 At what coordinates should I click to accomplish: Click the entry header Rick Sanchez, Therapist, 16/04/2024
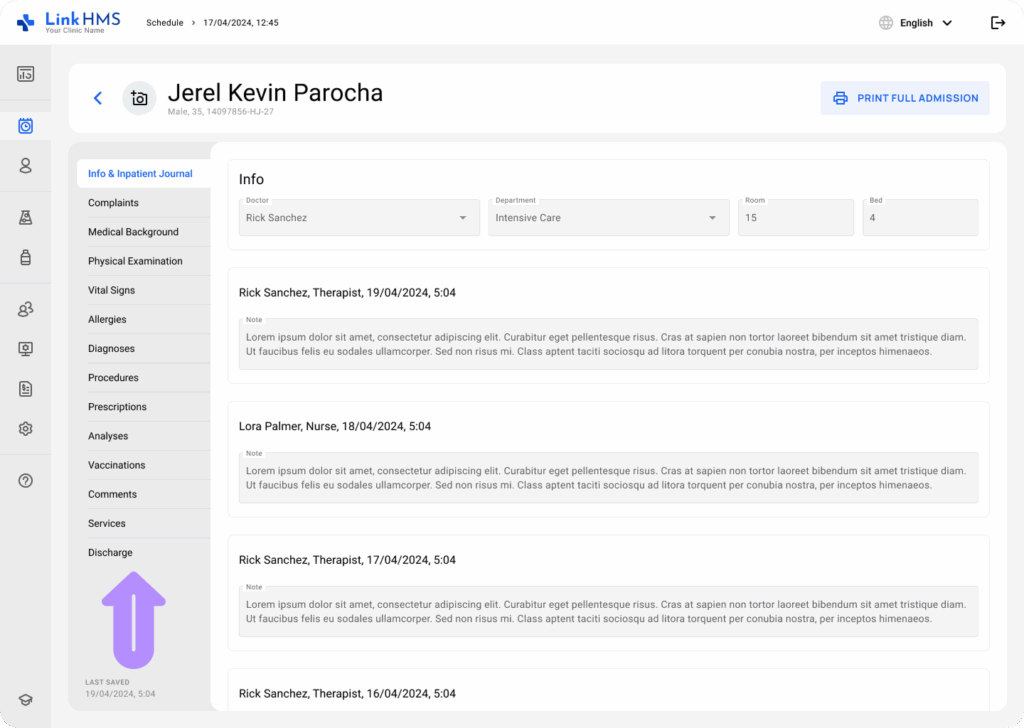coord(347,694)
